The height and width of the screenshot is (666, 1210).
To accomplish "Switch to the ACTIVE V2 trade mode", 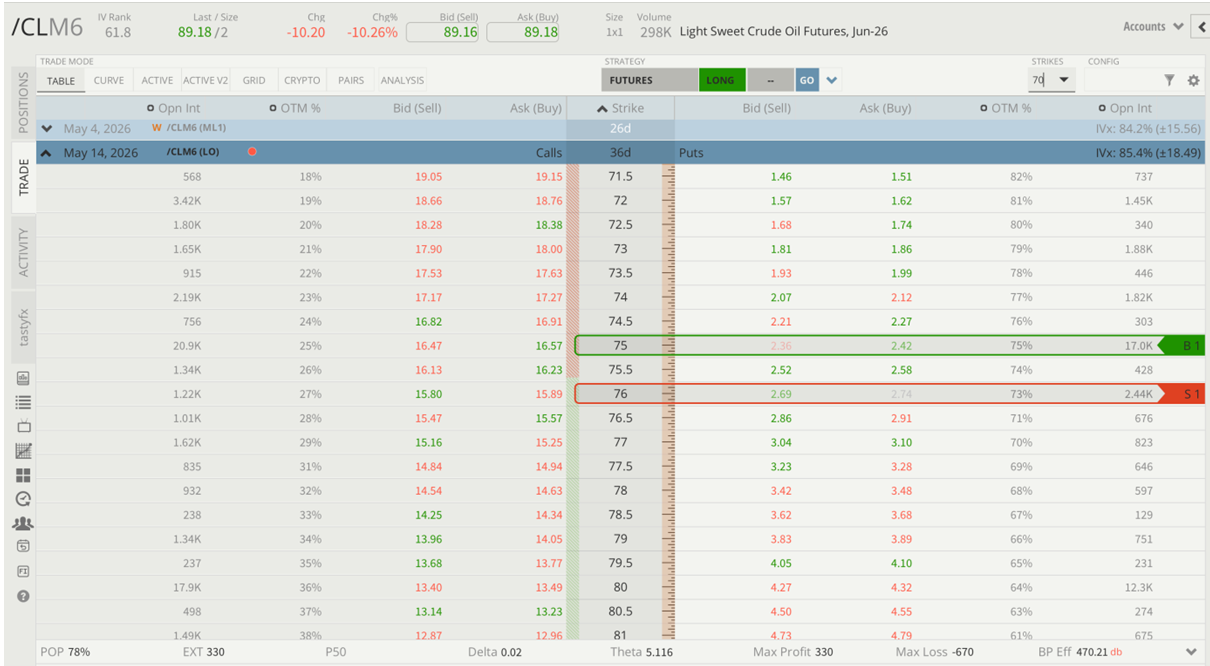I will 205,80.
